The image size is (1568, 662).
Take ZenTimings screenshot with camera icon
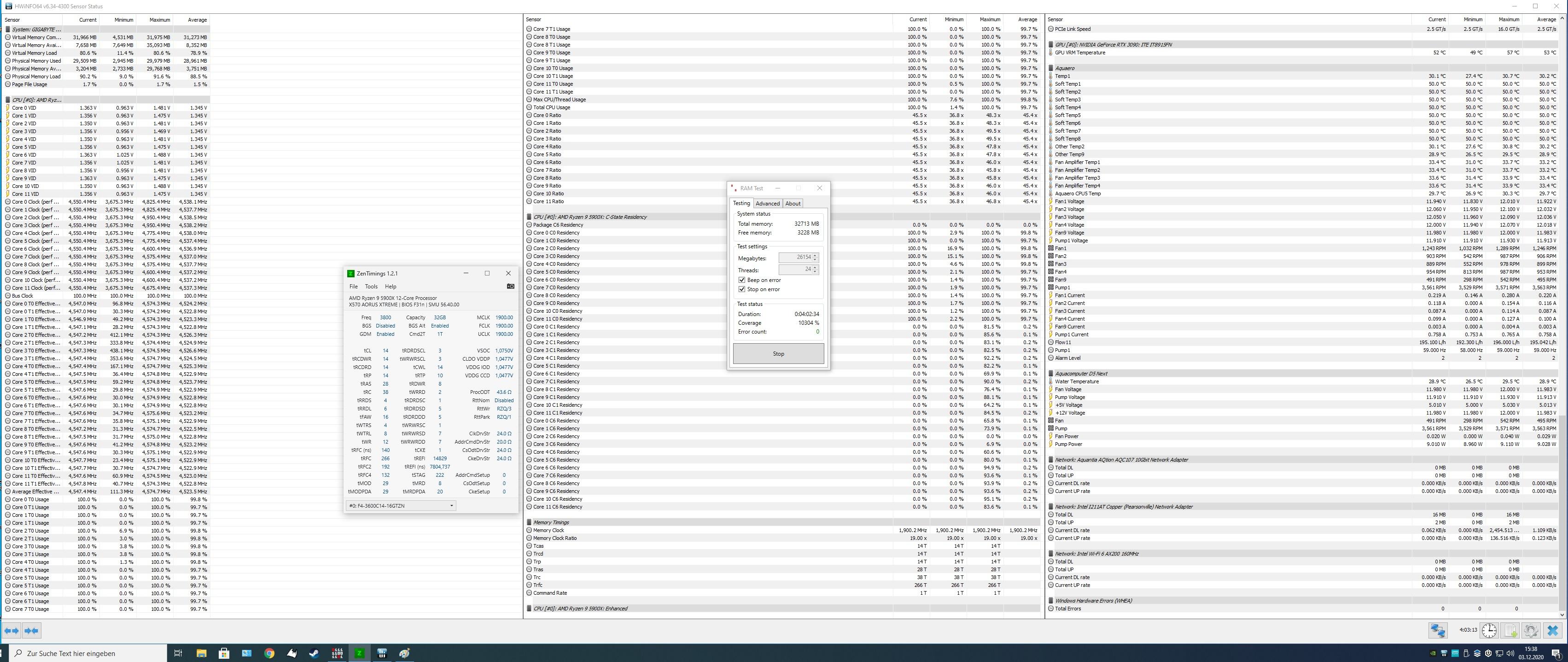pyautogui.click(x=511, y=286)
